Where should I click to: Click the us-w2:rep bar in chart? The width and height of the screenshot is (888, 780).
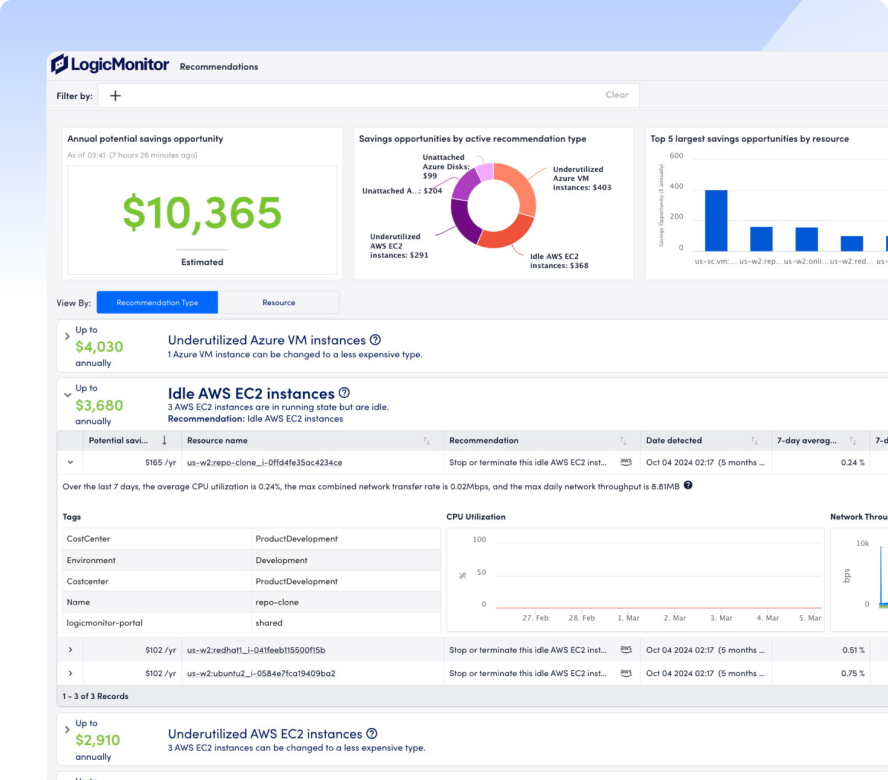click(x=761, y=239)
